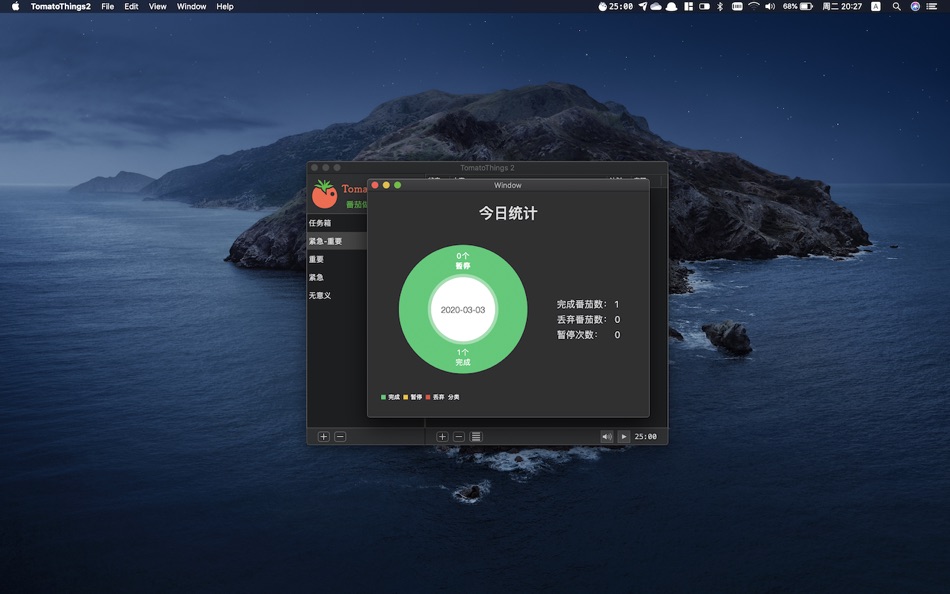Toggle the 完成 legend in the chart
The width and height of the screenshot is (950, 594).
(390, 396)
